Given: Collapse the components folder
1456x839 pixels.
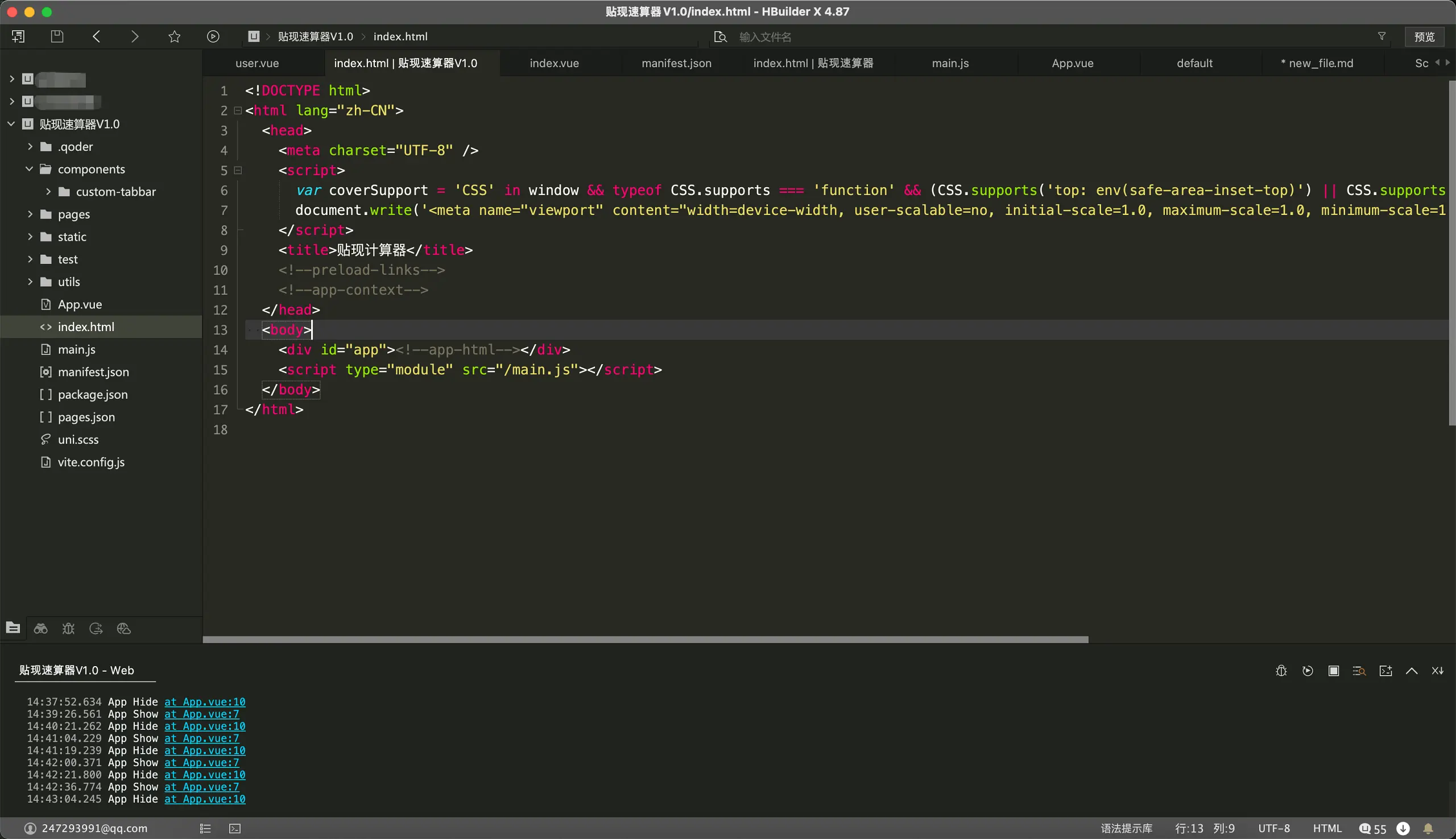Looking at the screenshot, I should [x=30, y=169].
